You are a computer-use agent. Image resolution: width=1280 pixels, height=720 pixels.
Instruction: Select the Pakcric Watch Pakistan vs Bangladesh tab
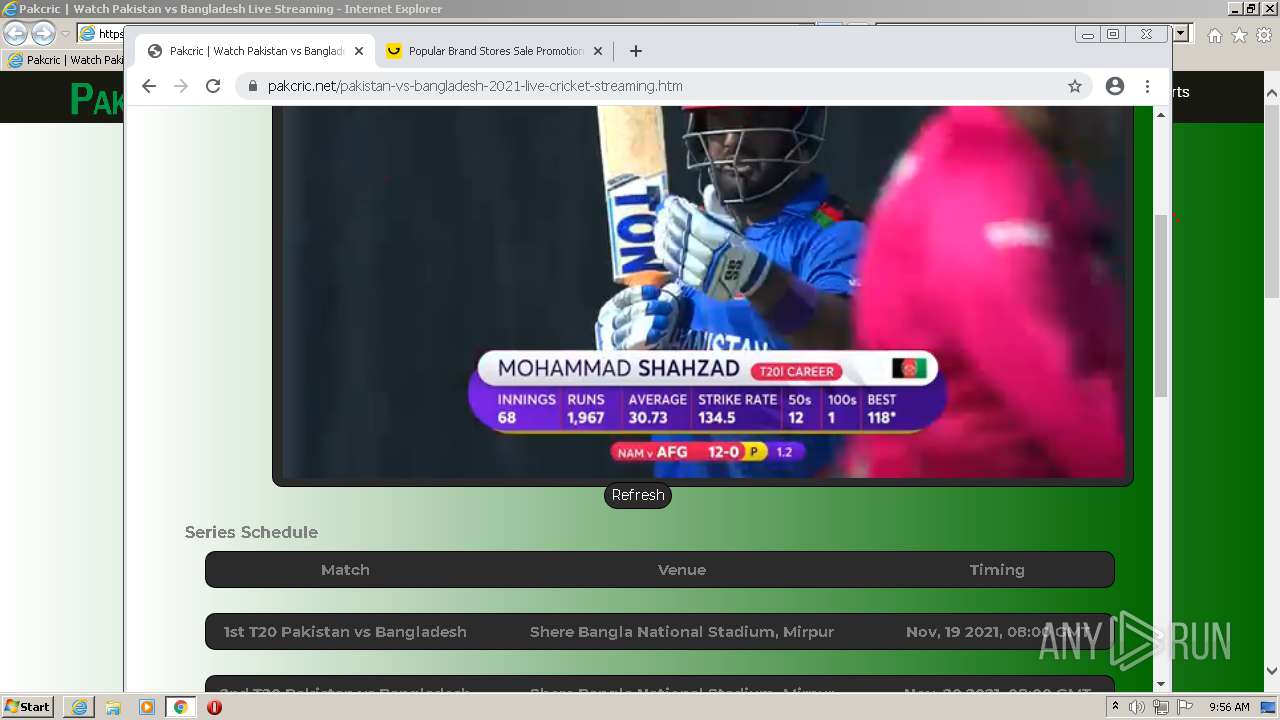[256, 51]
